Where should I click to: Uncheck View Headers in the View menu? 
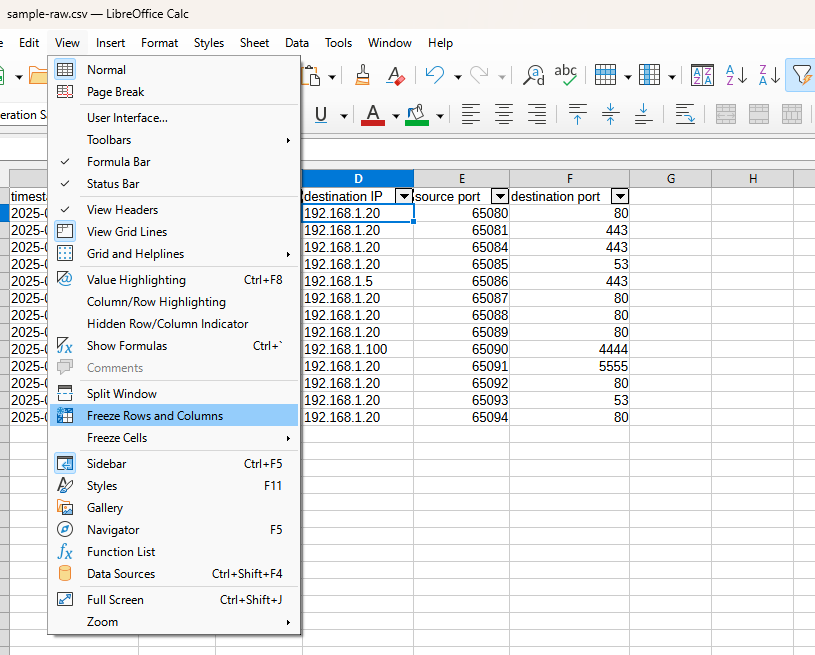click(x=122, y=210)
